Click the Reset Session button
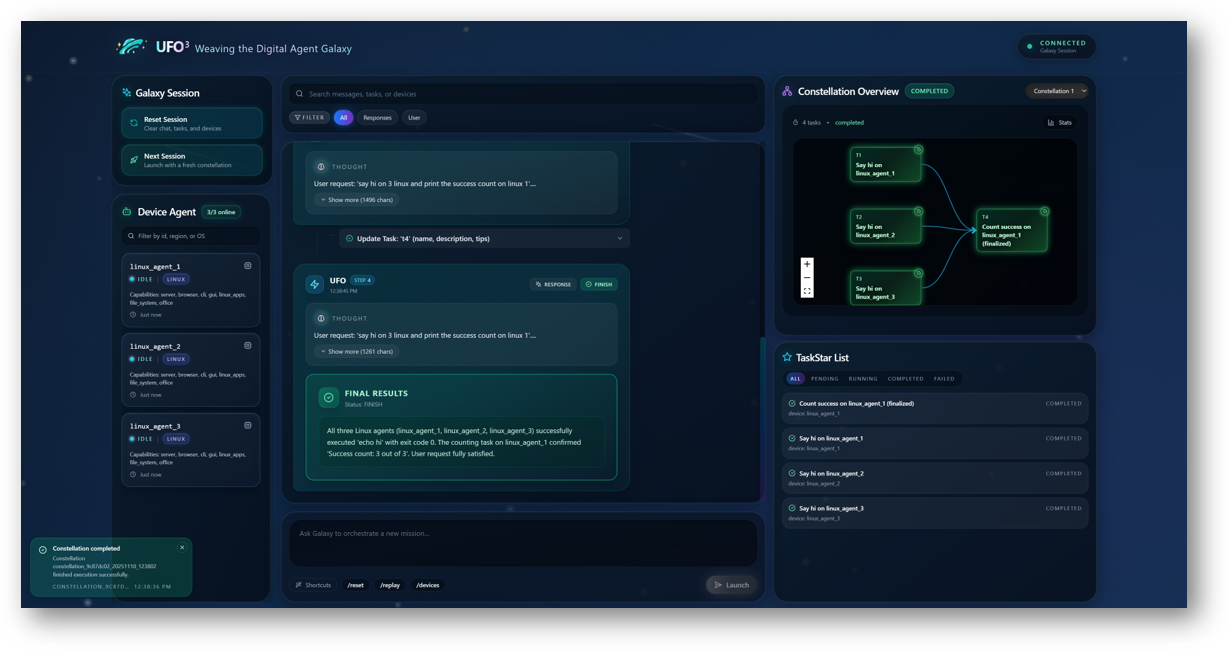The image size is (1229, 650). point(190,122)
